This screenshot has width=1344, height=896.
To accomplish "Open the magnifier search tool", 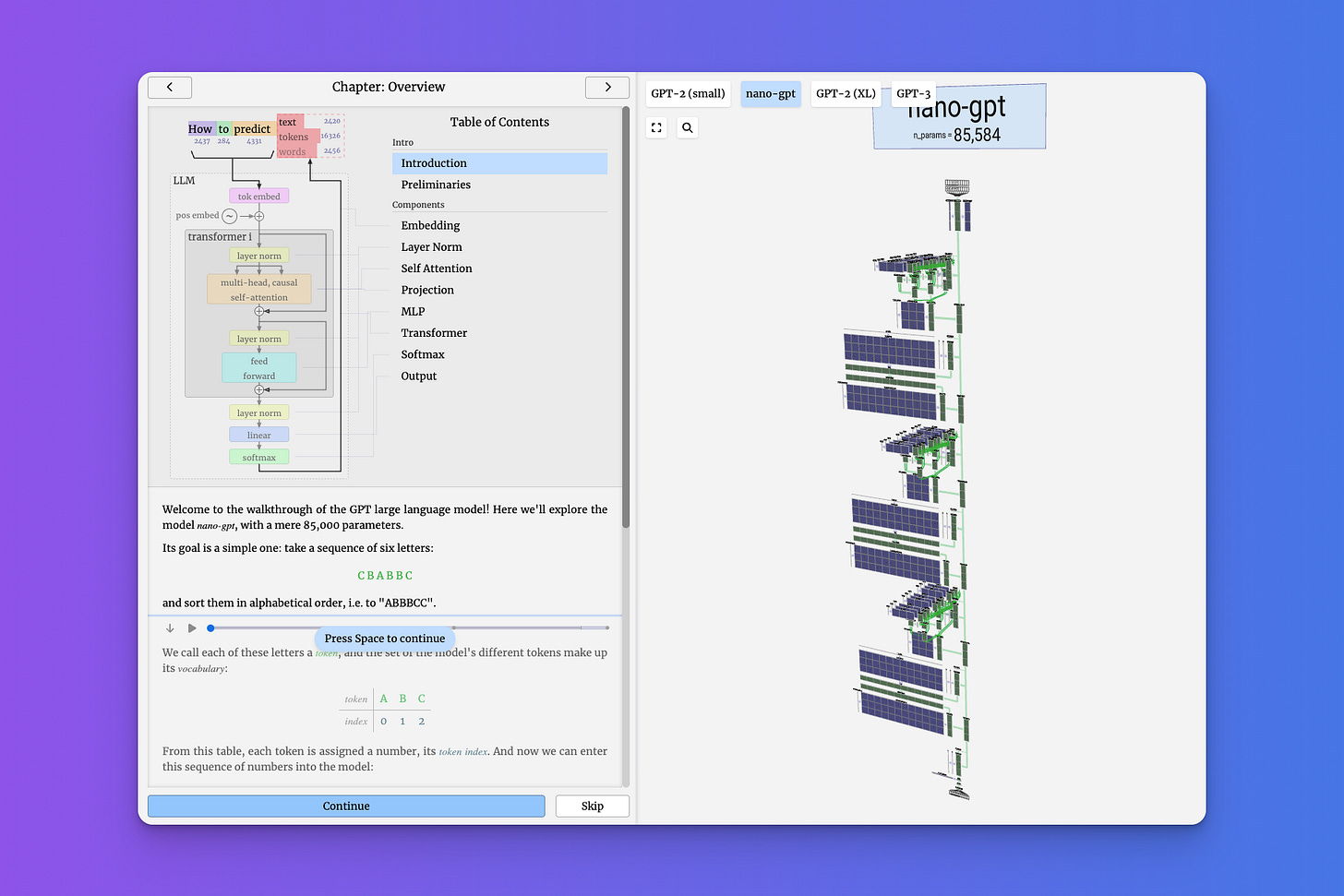I will 687,127.
